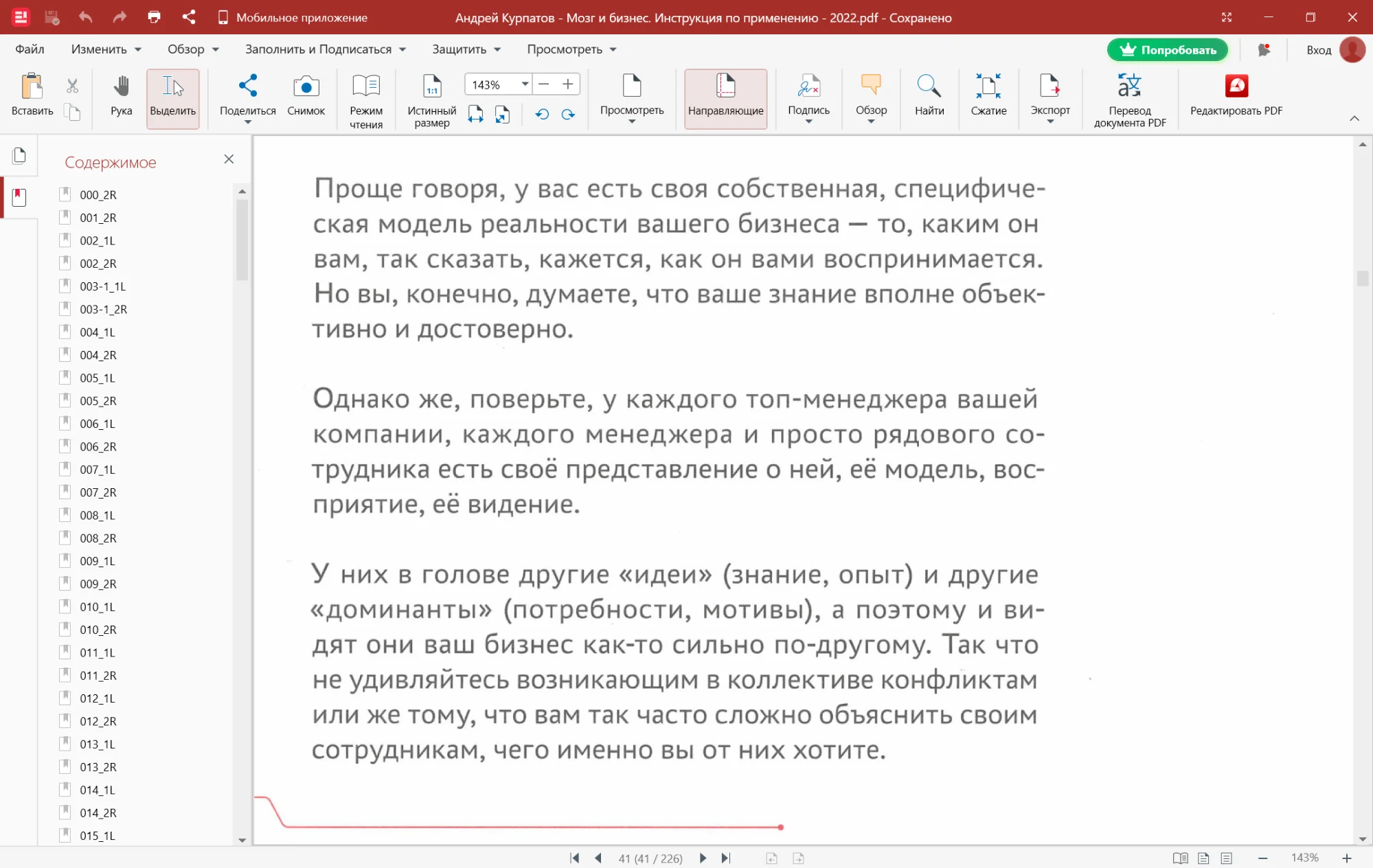This screenshot has width=1373, height=868.
Task: Click the Сжатие compress tool
Action: click(988, 95)
